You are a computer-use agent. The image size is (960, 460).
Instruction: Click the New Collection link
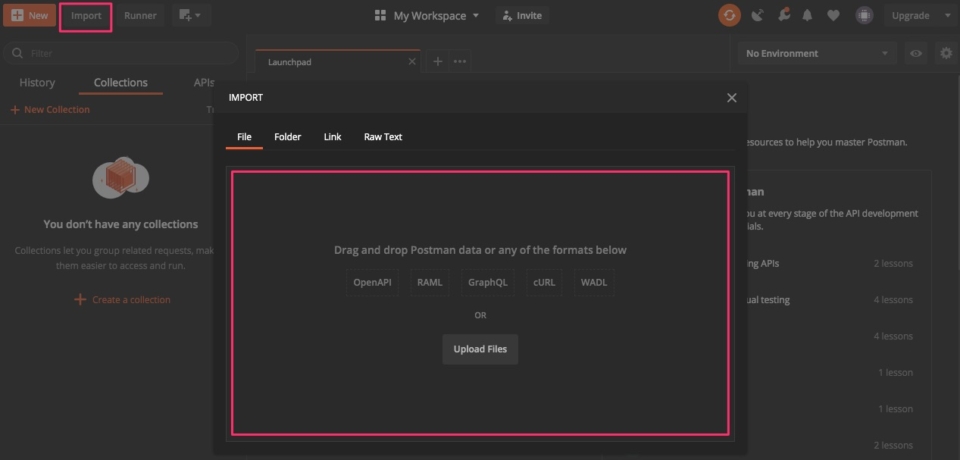click(x=50, y=110)
